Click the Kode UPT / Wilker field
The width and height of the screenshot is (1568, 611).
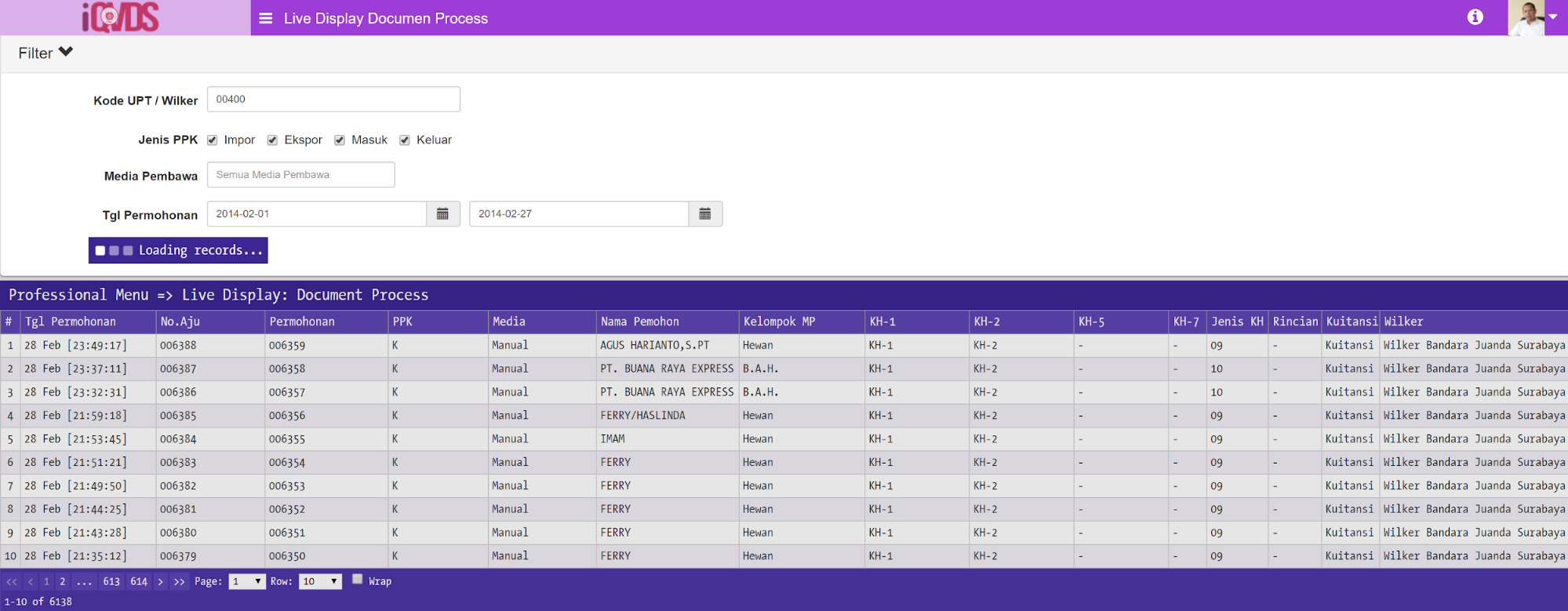[x=333, y=100]
